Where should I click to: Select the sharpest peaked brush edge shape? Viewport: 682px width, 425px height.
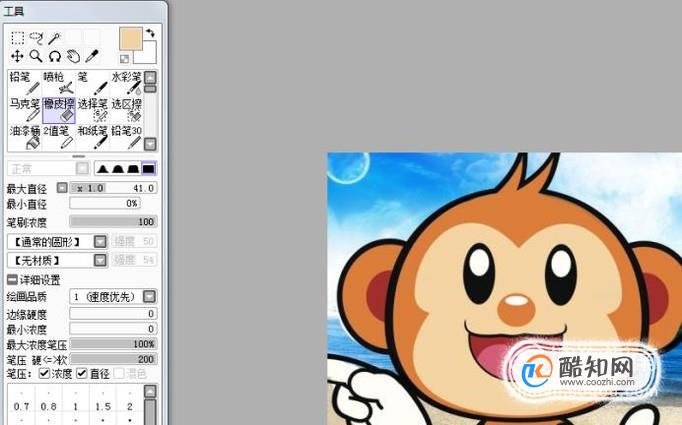click(102, 169)
